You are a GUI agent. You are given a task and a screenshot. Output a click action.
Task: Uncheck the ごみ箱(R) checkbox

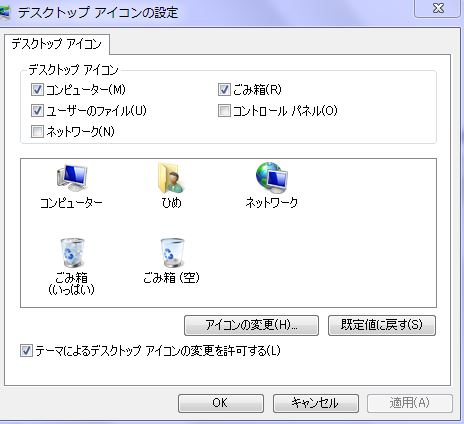(x=224, y=90)
